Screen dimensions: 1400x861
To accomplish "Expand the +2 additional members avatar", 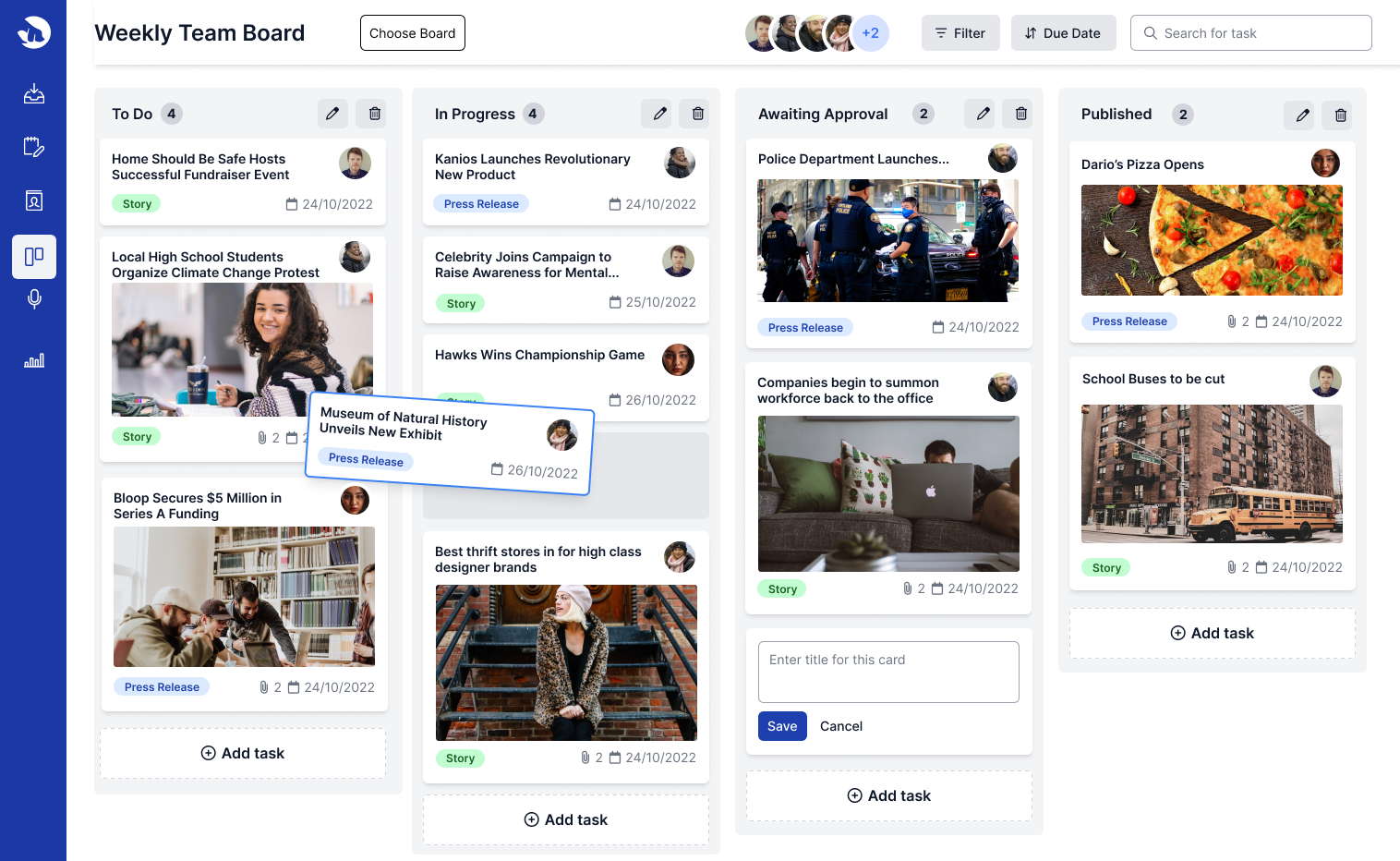I will pyautogui.click(x=870, y=33).
